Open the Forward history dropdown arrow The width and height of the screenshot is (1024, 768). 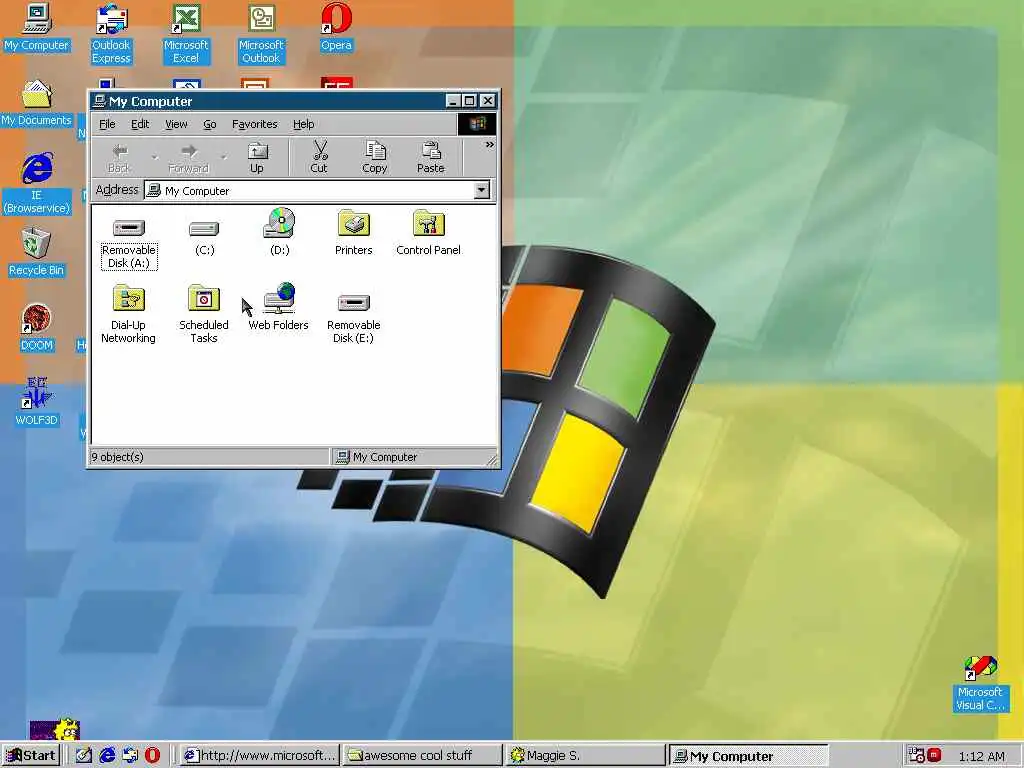click(223, 157)
